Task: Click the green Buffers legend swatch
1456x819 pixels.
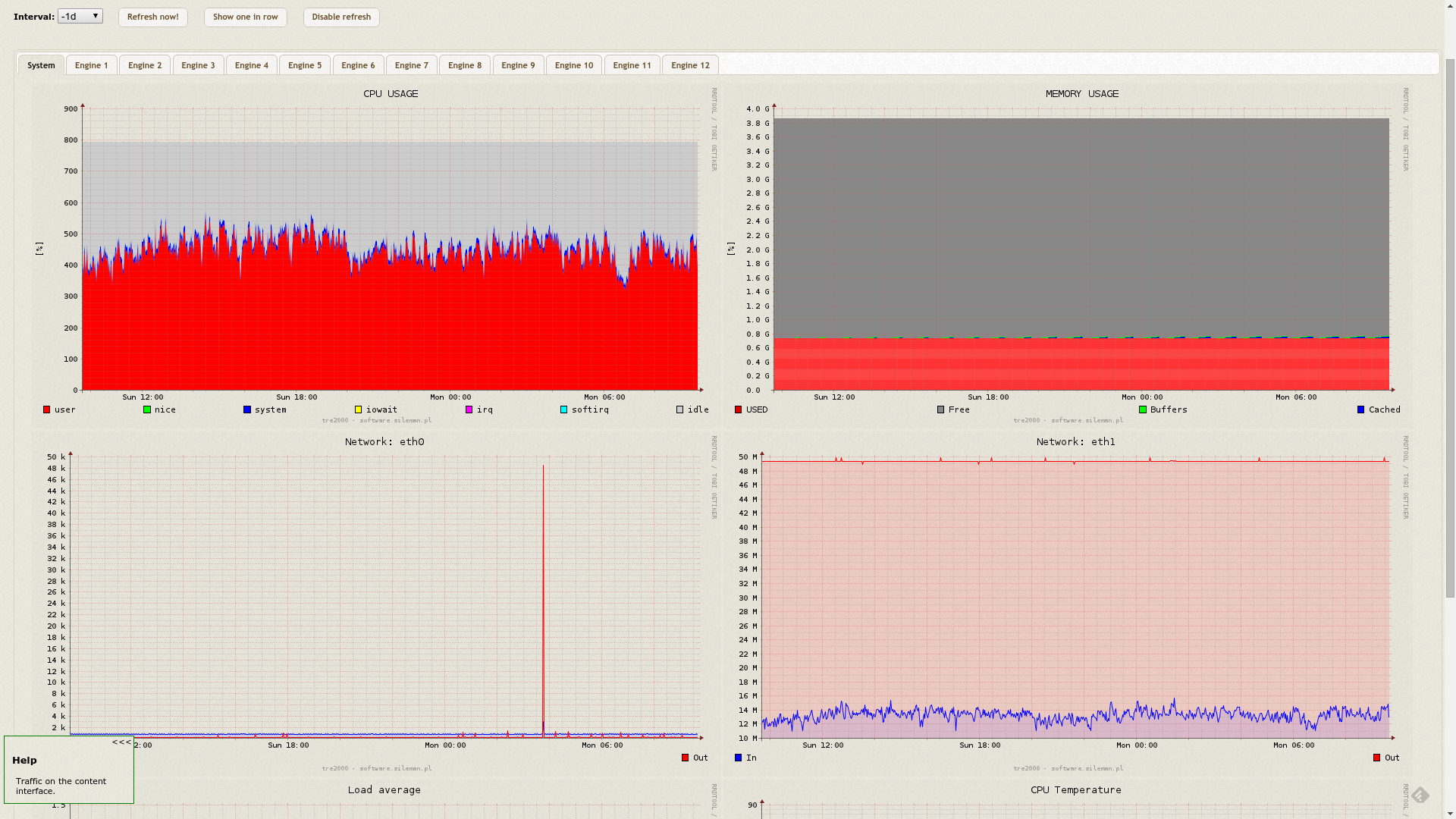Action: point(1143,409)
